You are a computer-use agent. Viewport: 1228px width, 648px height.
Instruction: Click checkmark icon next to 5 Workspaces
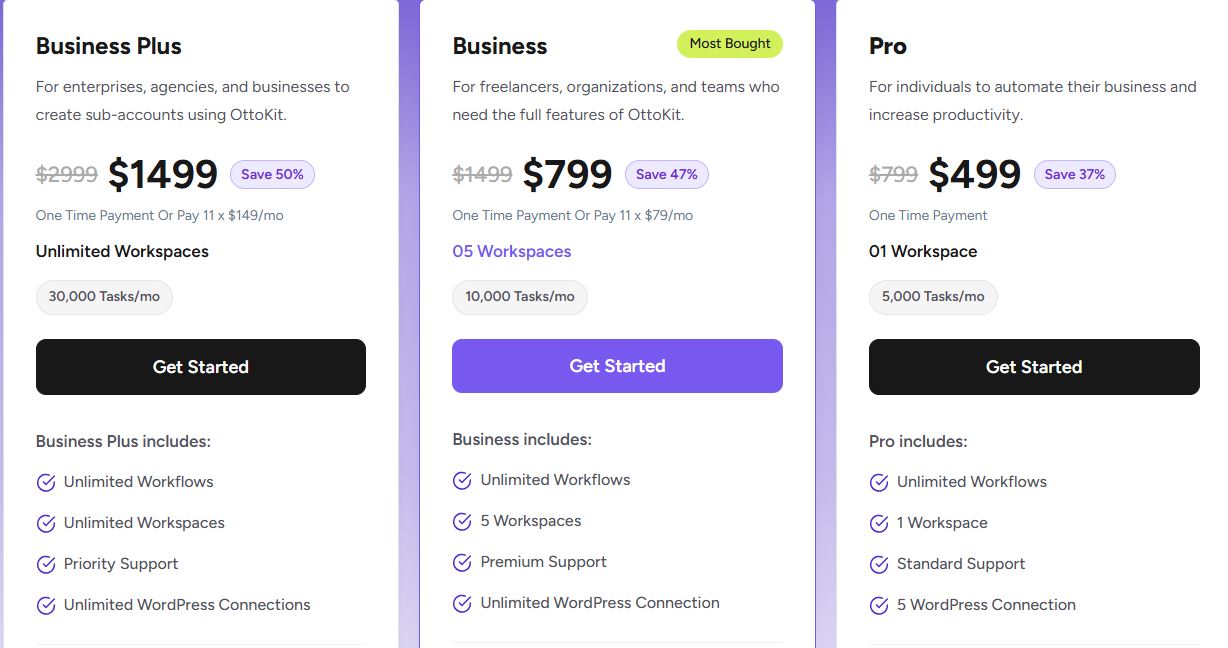[x=462, y=522]
